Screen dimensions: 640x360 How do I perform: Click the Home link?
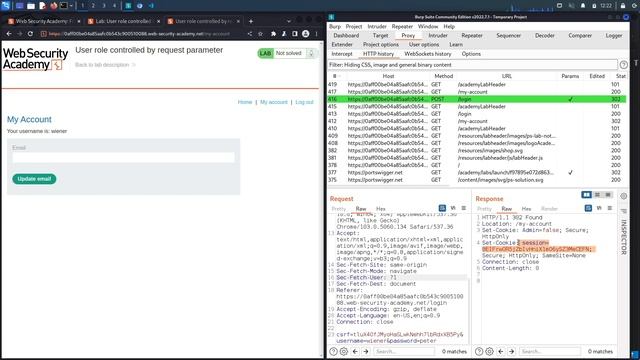[x=245, y=102]
